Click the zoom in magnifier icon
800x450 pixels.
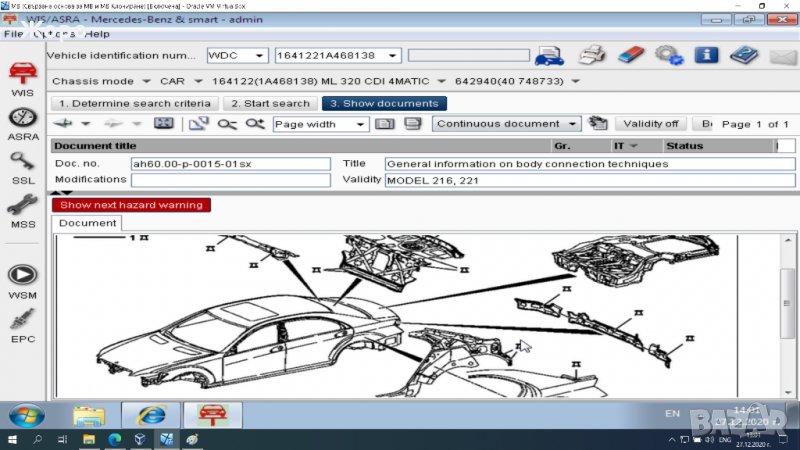tap(254, 124)
